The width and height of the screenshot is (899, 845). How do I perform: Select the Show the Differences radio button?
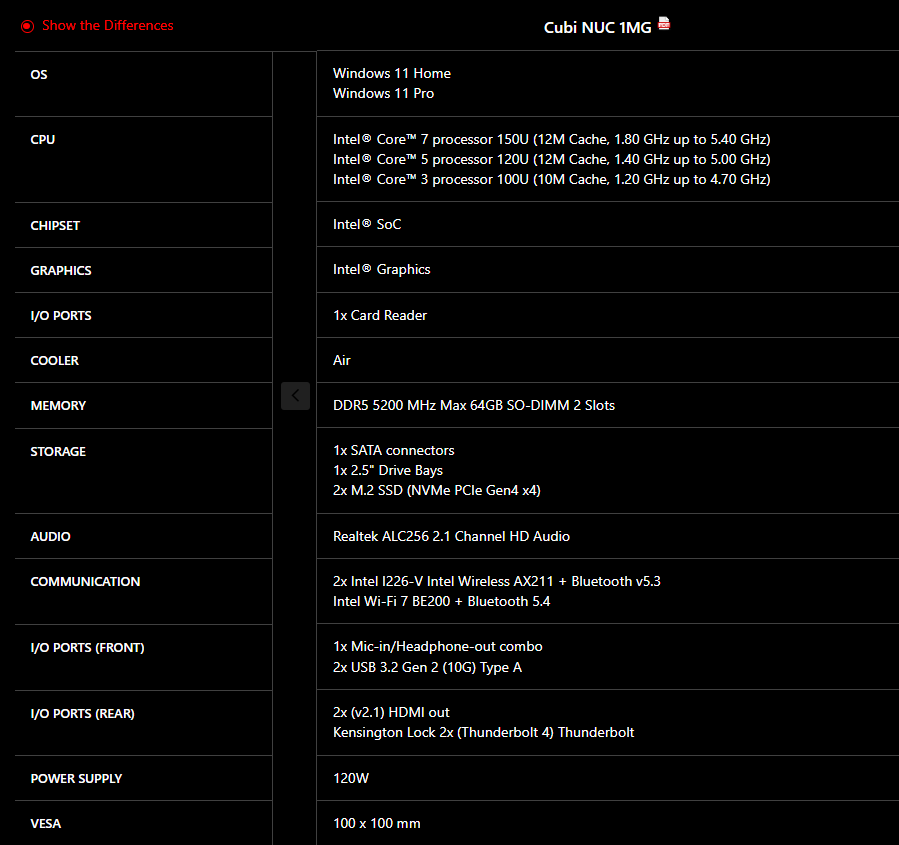coord(28,26)
